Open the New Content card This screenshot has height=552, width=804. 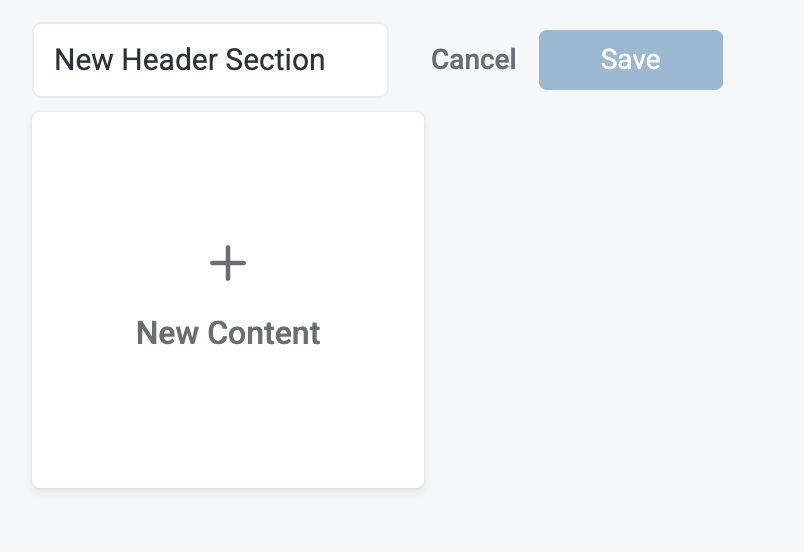click(228, 300)
